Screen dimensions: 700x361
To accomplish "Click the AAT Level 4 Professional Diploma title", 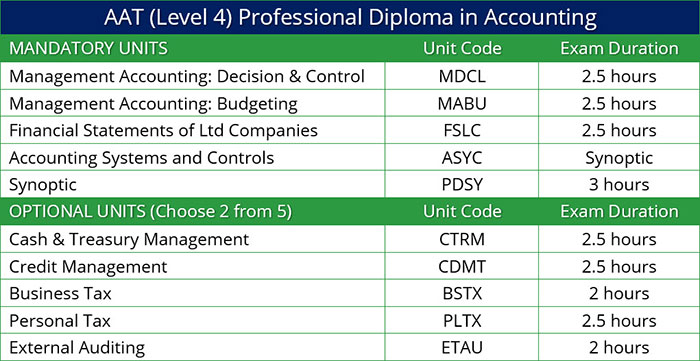I will (350, 17).
